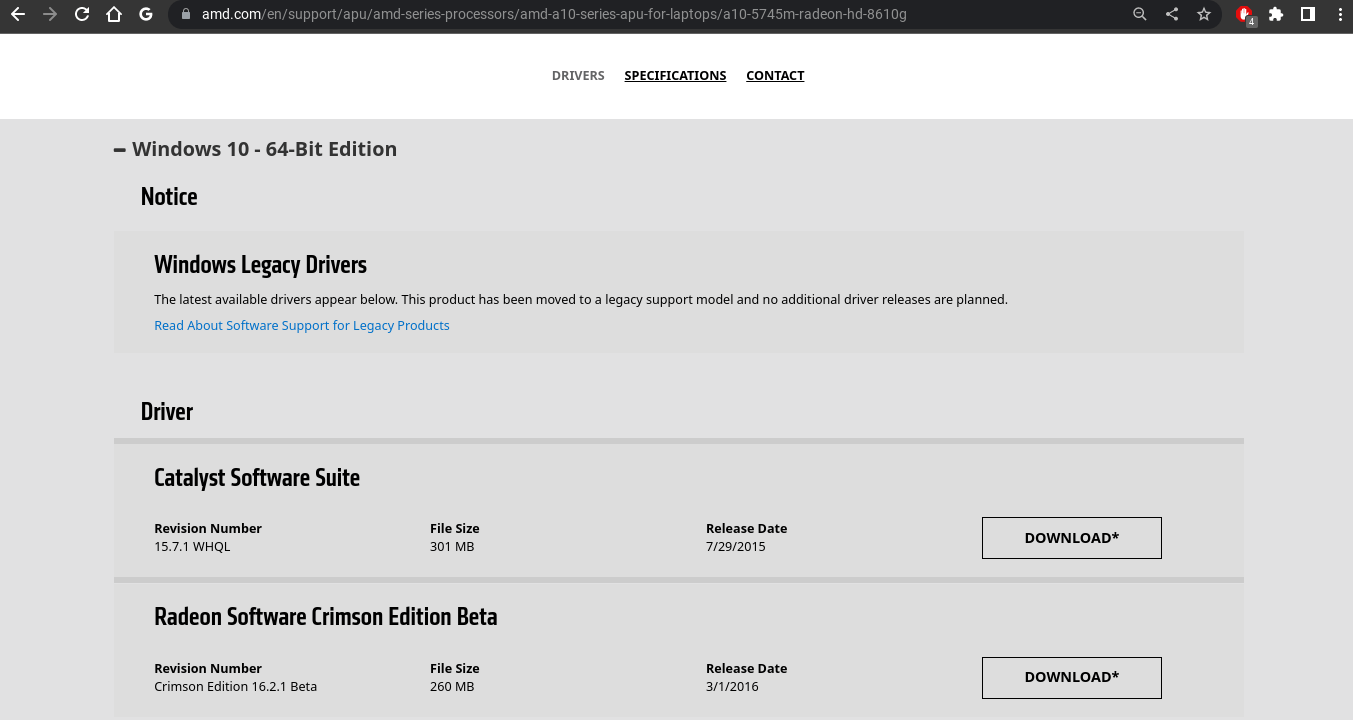Click the browser forward arrow

point(50,14)
